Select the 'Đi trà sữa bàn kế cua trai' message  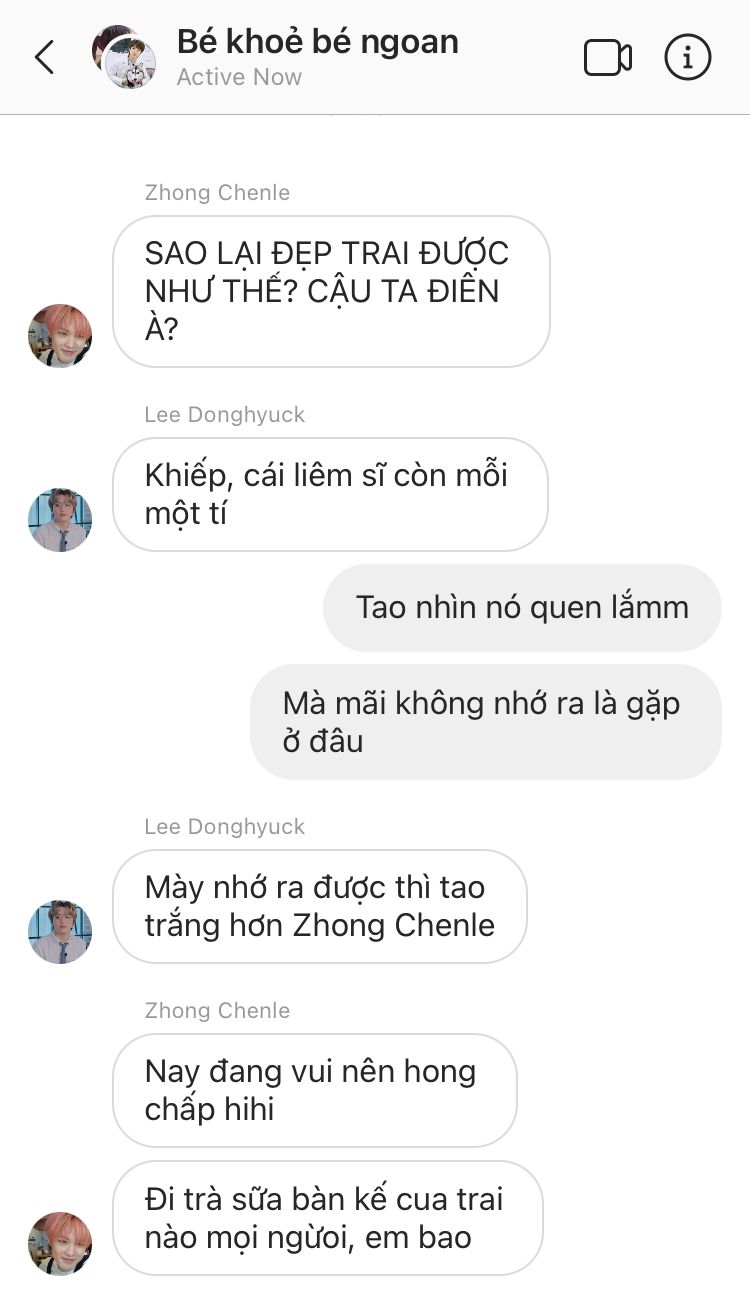(x=327, y=1218)
